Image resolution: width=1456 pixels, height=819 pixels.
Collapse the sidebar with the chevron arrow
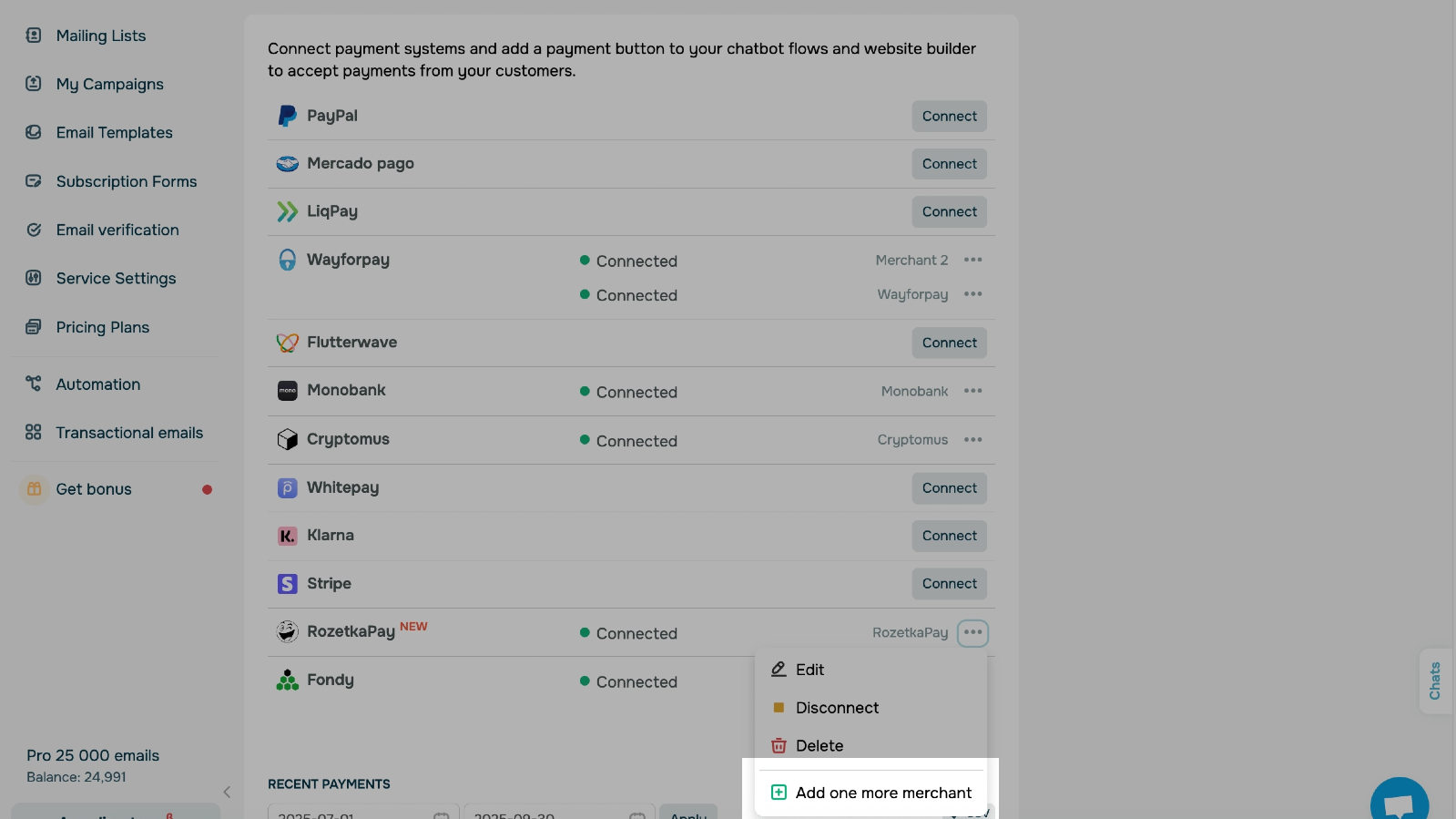click(227, 792)
